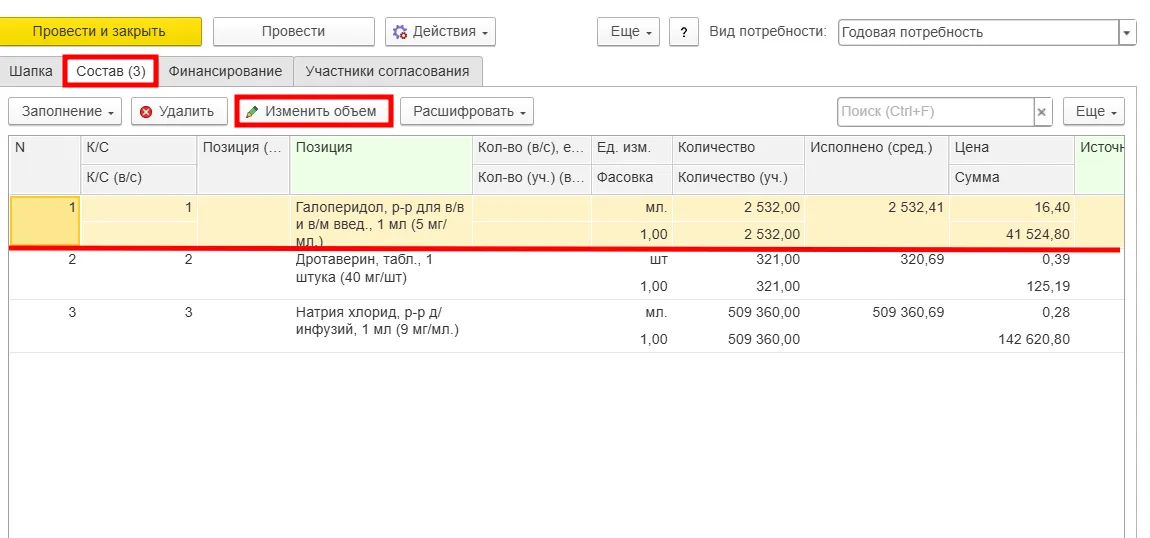The width and height of the screenshot is (1150, 538).
Task: Click the sum cell 41 524,80
Action: tap(1011, 235)
